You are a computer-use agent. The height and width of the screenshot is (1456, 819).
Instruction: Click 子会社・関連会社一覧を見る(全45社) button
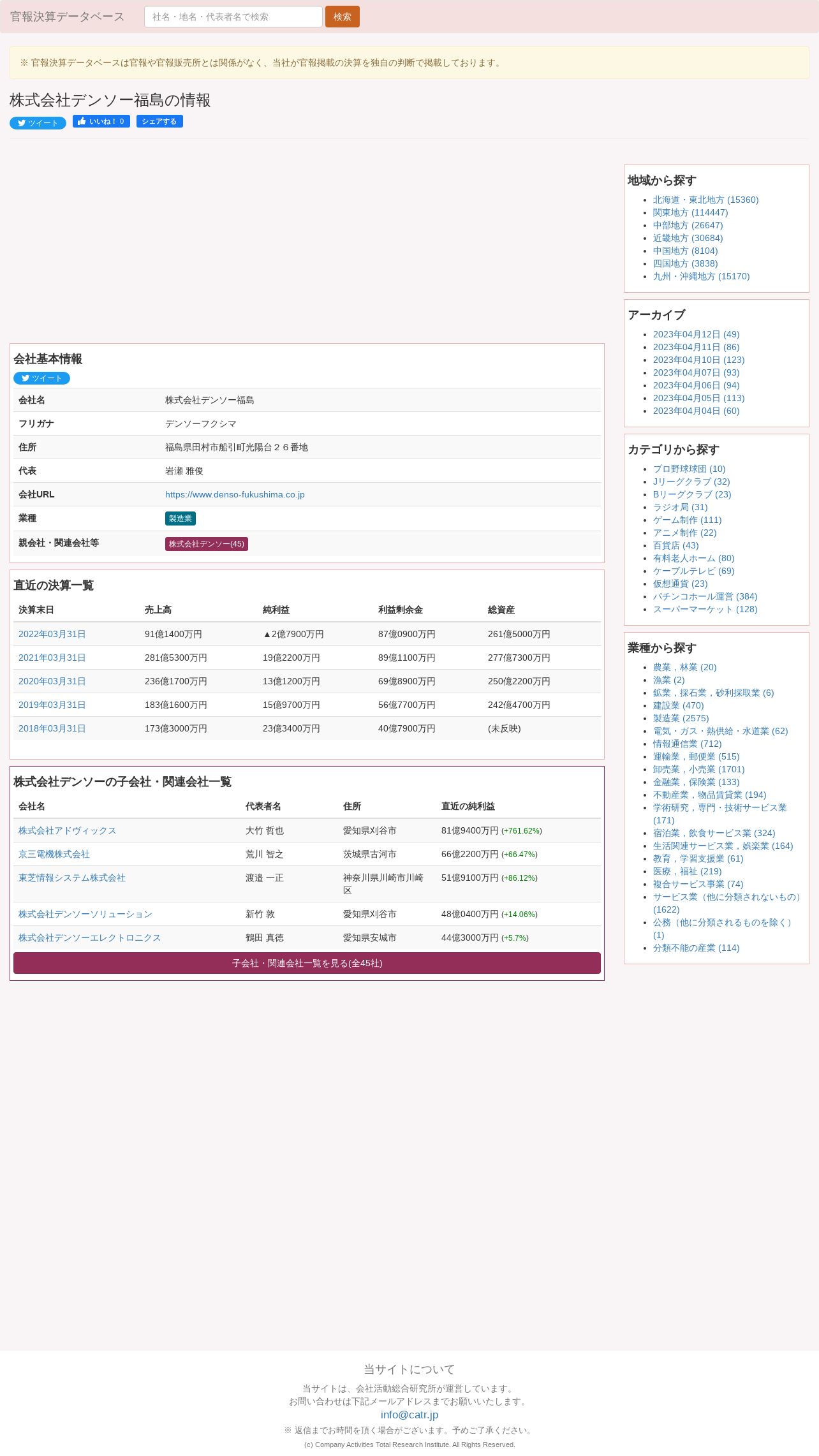307,963
